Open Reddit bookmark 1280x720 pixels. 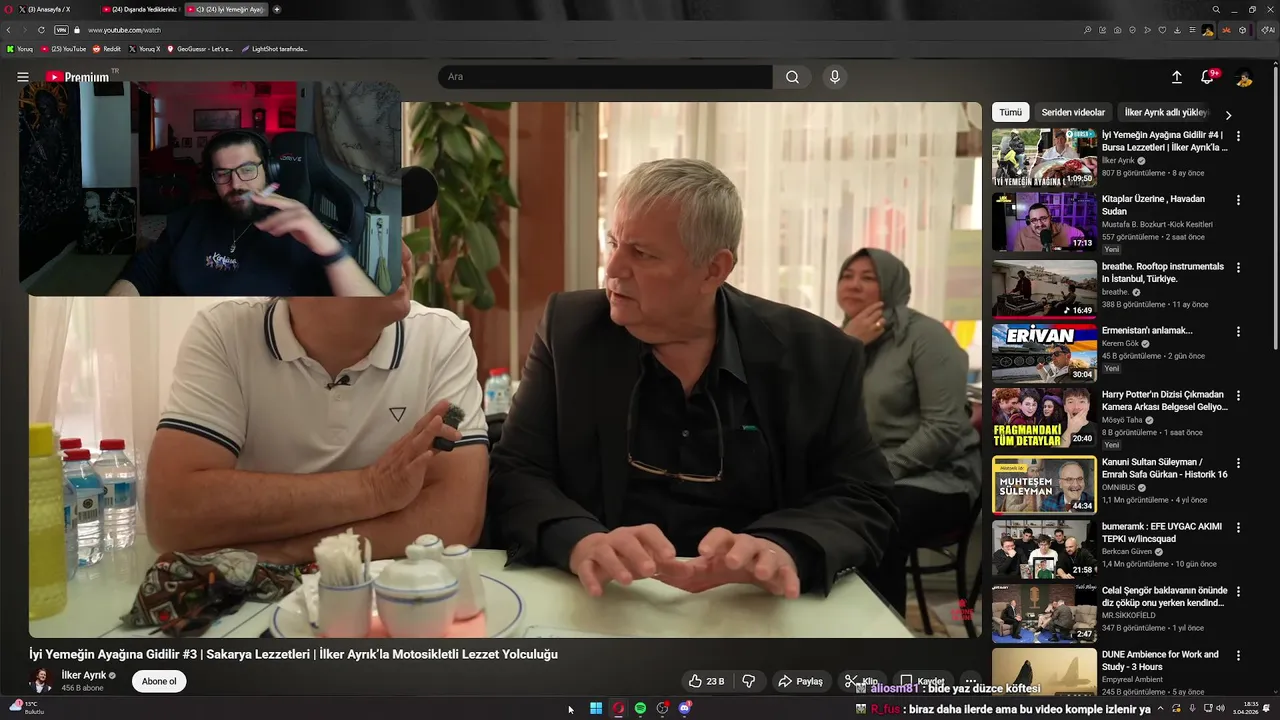tap(107, 48)
